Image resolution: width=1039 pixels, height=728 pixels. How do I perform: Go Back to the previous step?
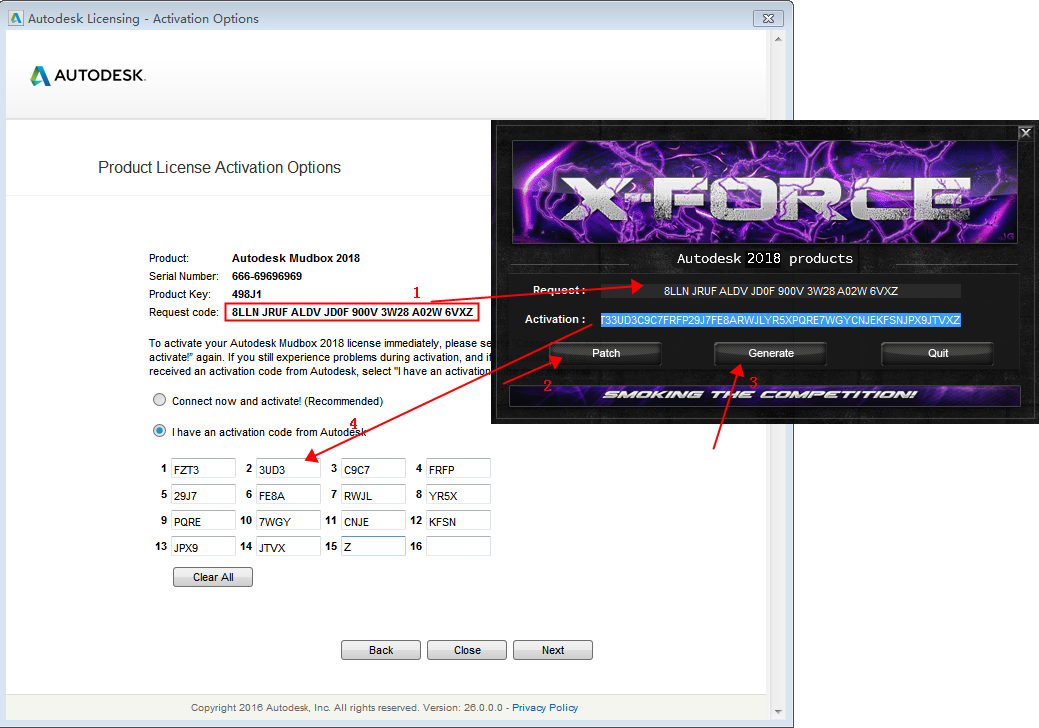(381, 650)
